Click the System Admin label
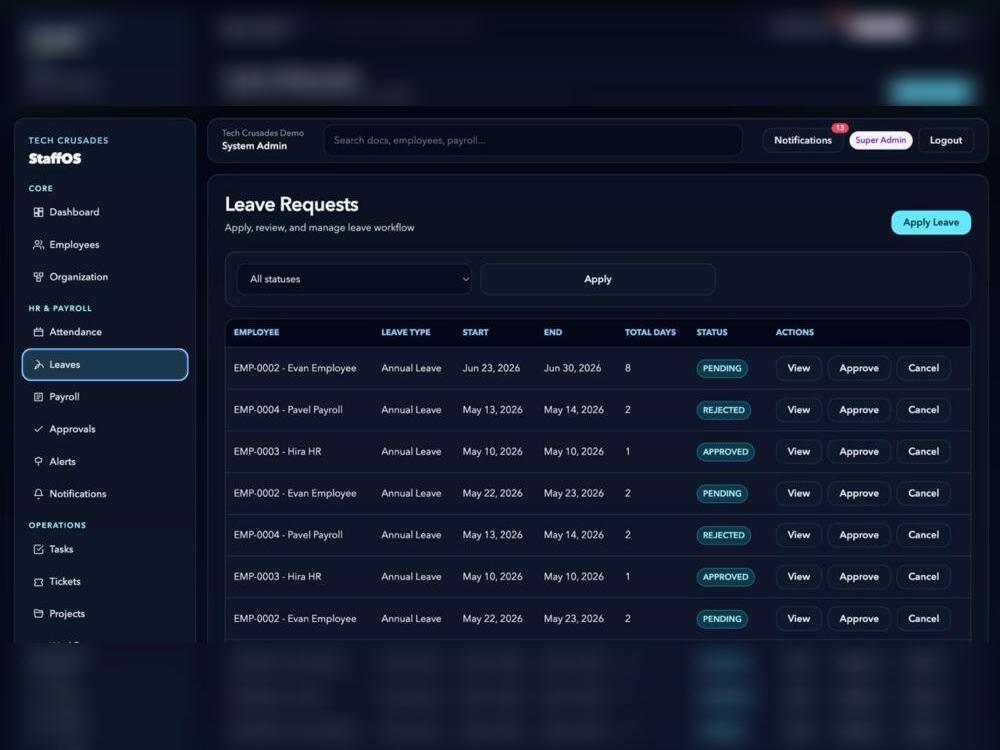Image resolution: width=1000 pixels, height=750 pixels. point(254,146)
